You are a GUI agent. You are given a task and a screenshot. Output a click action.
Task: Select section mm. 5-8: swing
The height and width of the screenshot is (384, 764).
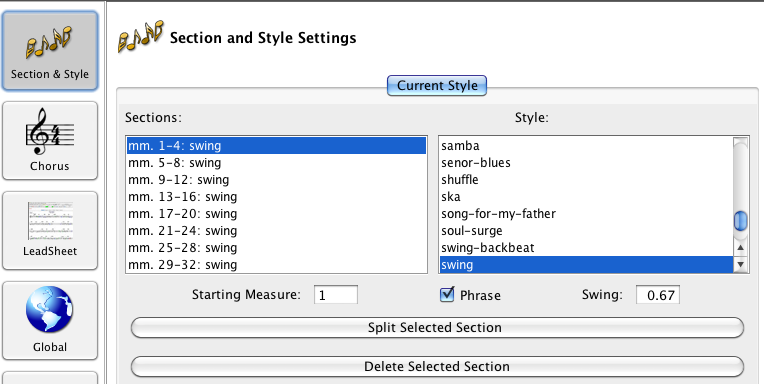[276, 163]
